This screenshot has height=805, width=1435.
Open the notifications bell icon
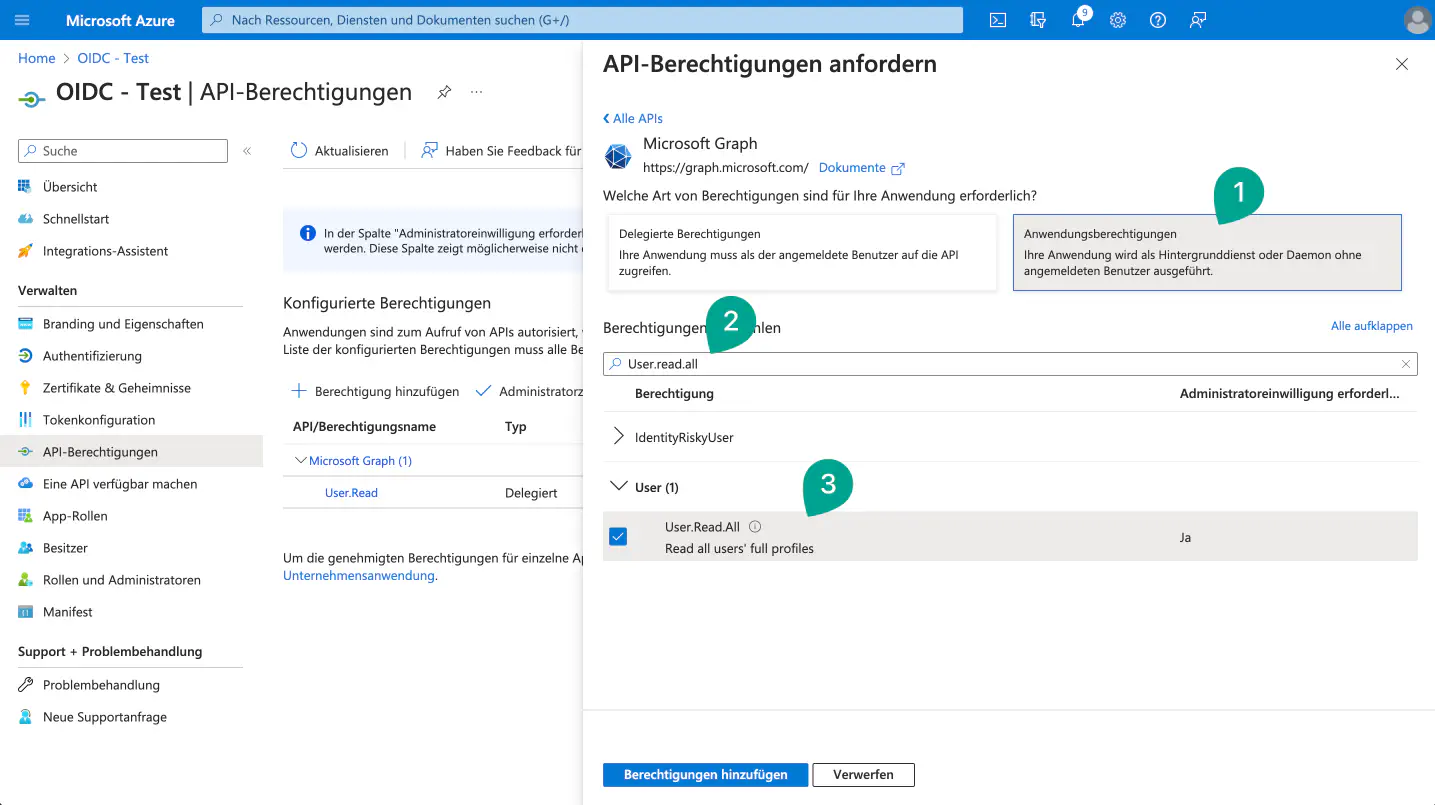[x=1078, y=20]
